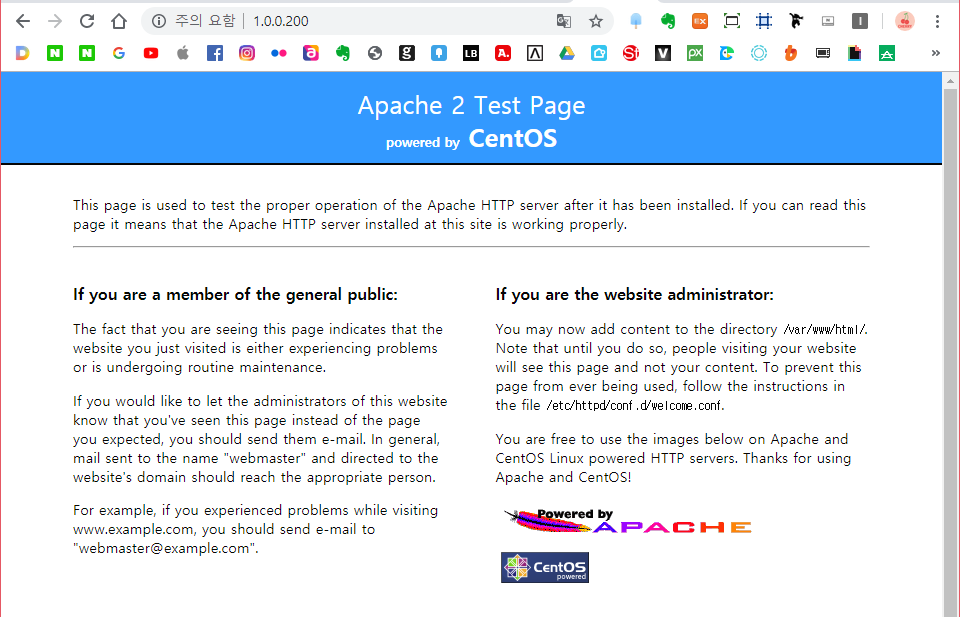
Task: Open the black LB bookmark
Action: tap(471, 53)
